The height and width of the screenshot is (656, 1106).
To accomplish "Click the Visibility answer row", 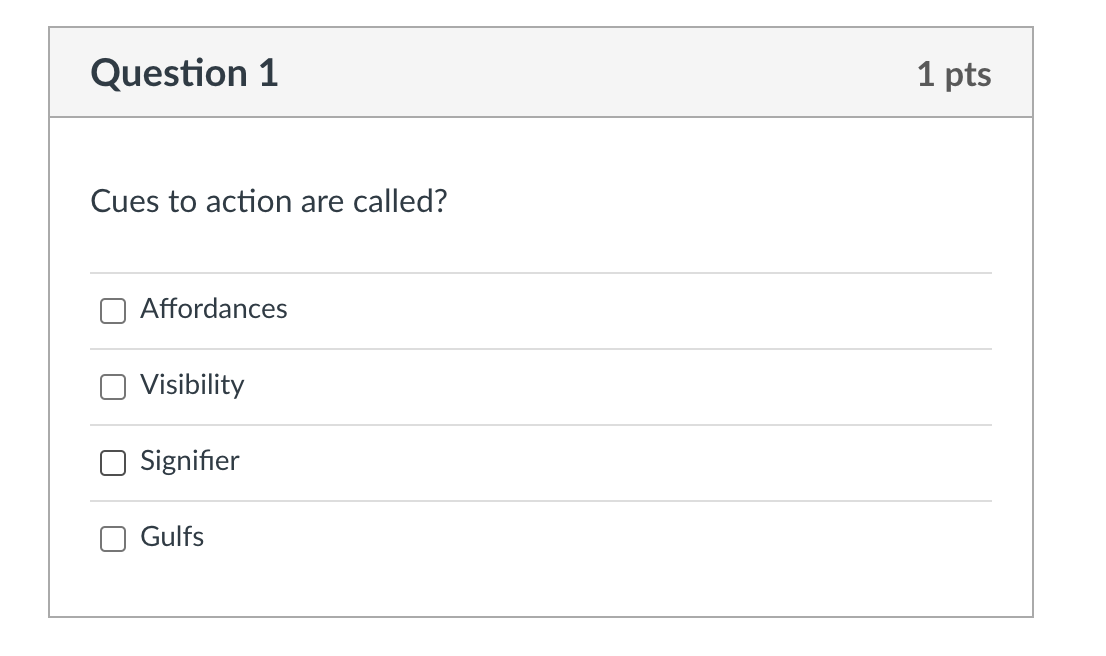I will coord(540,387).
